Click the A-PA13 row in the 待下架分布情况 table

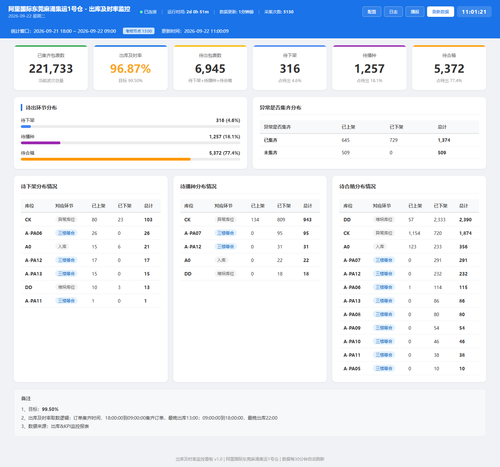click(x=91, y=274)
